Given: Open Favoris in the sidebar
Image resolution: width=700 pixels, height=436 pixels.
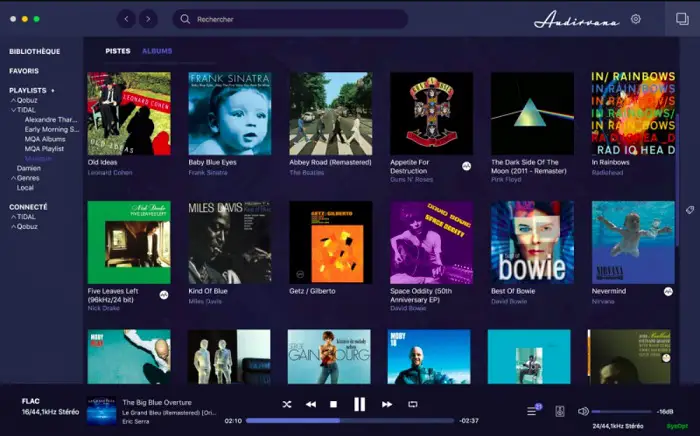Looking at the screenshot, I should pos(24,71).
